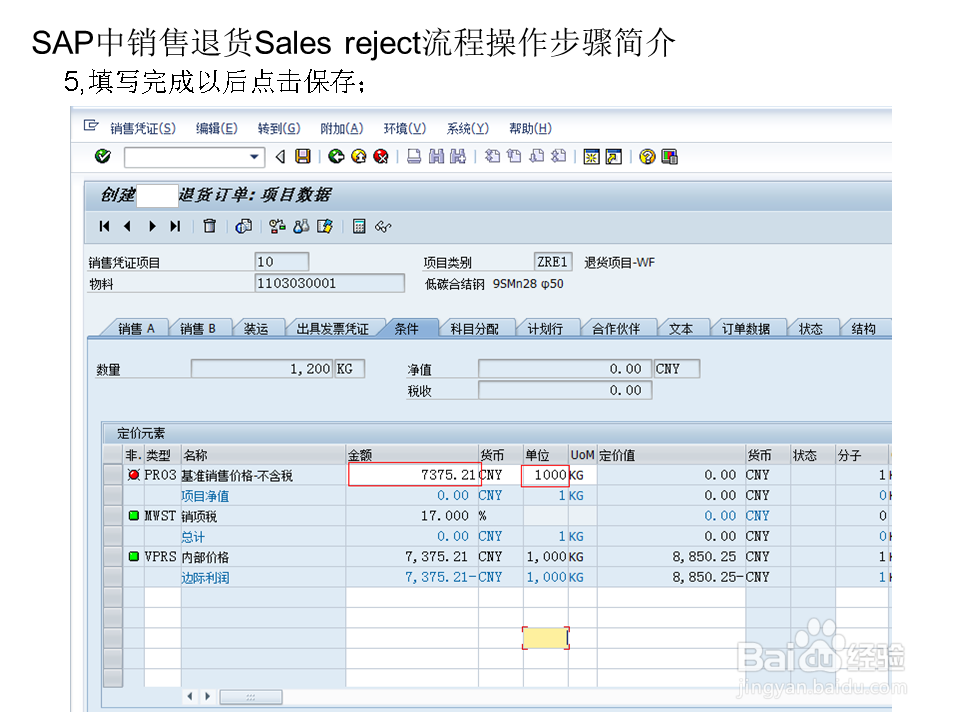Click the yellow highlighted empty cell

coord(545,638)
